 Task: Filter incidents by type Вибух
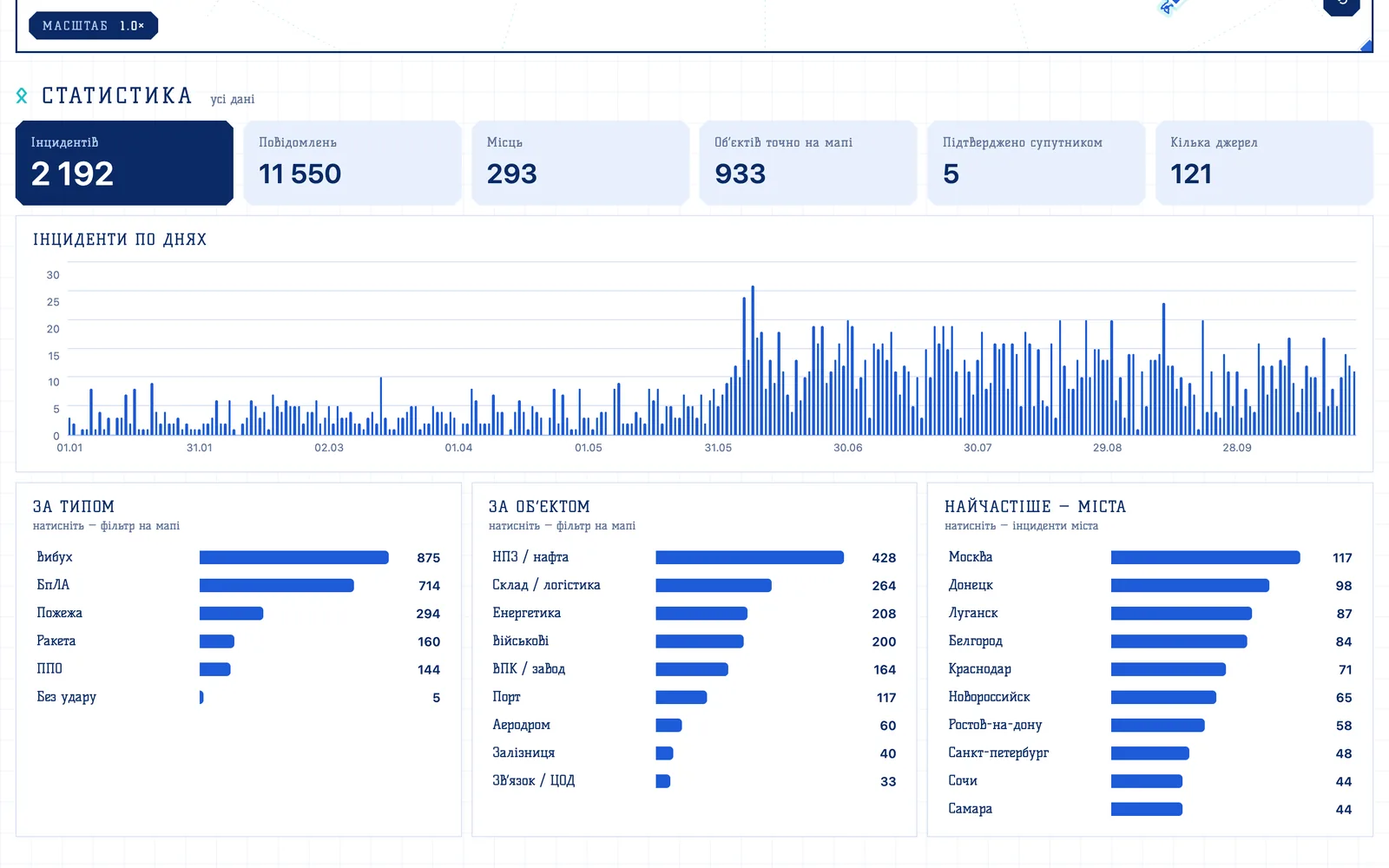[239, 557]
